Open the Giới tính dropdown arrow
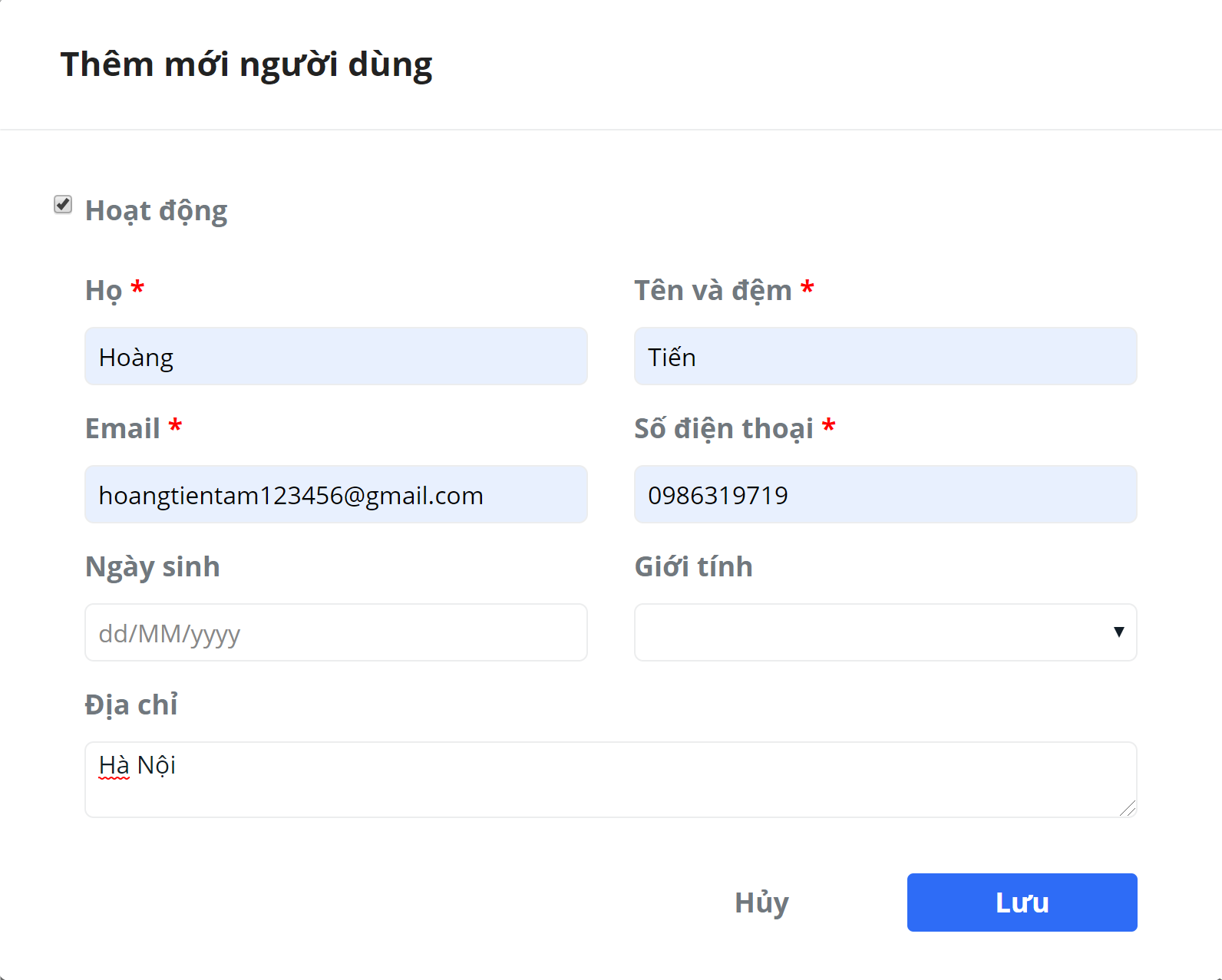Image resolution: width=1222 pixels, height=980 pixels. tap(1118, 632)
